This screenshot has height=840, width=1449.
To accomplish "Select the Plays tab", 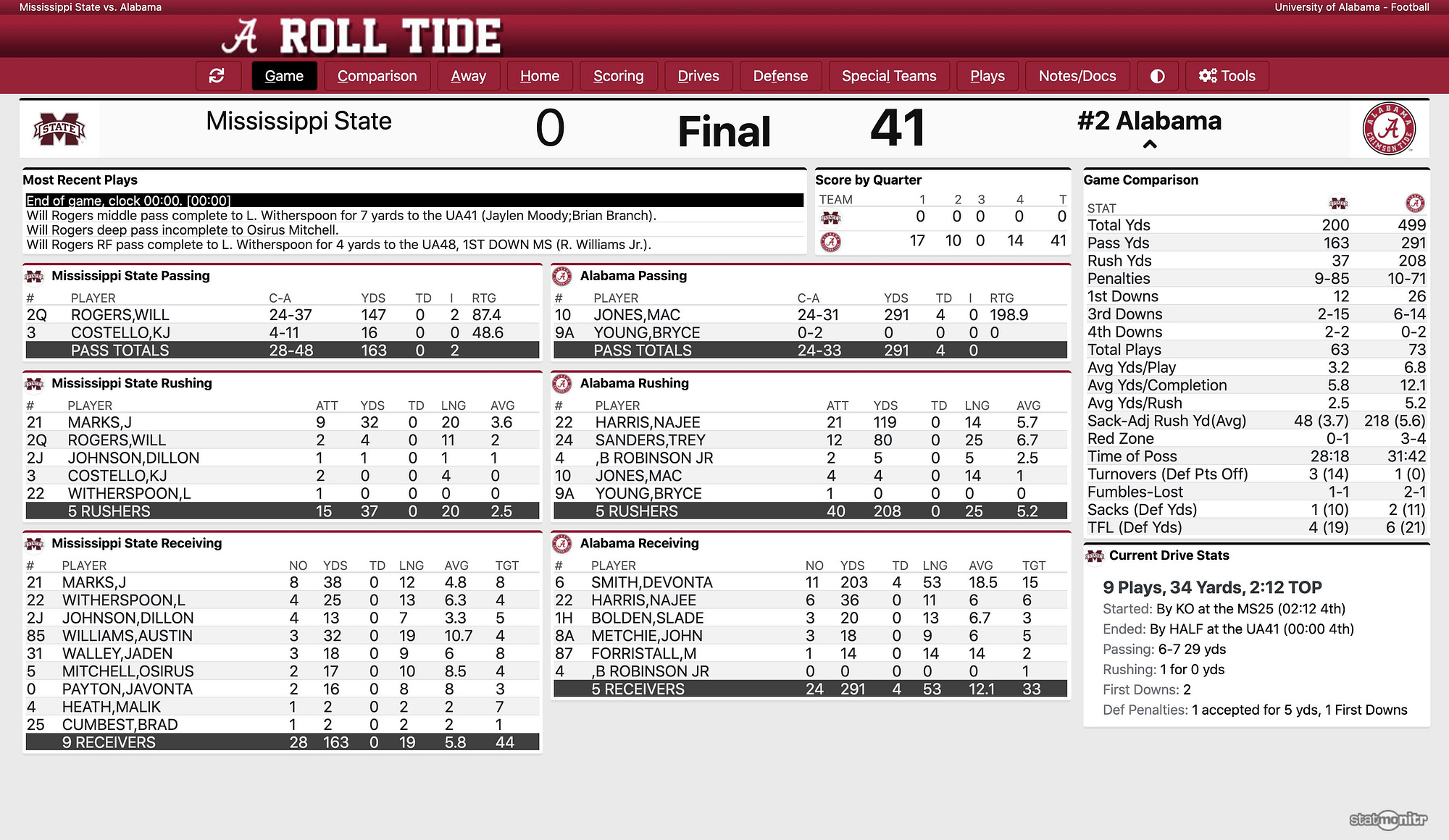I will [987, 76].
